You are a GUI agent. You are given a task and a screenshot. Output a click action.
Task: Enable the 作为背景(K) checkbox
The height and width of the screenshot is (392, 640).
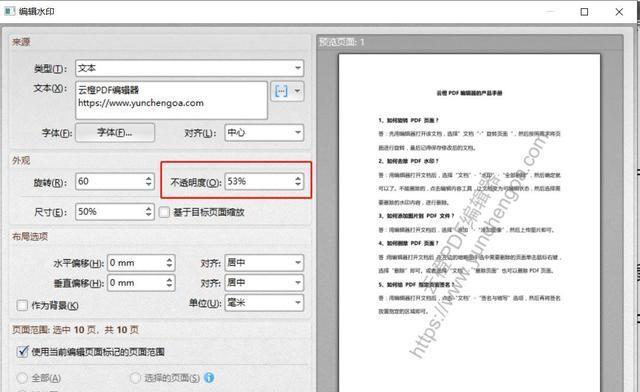point(22,305)
